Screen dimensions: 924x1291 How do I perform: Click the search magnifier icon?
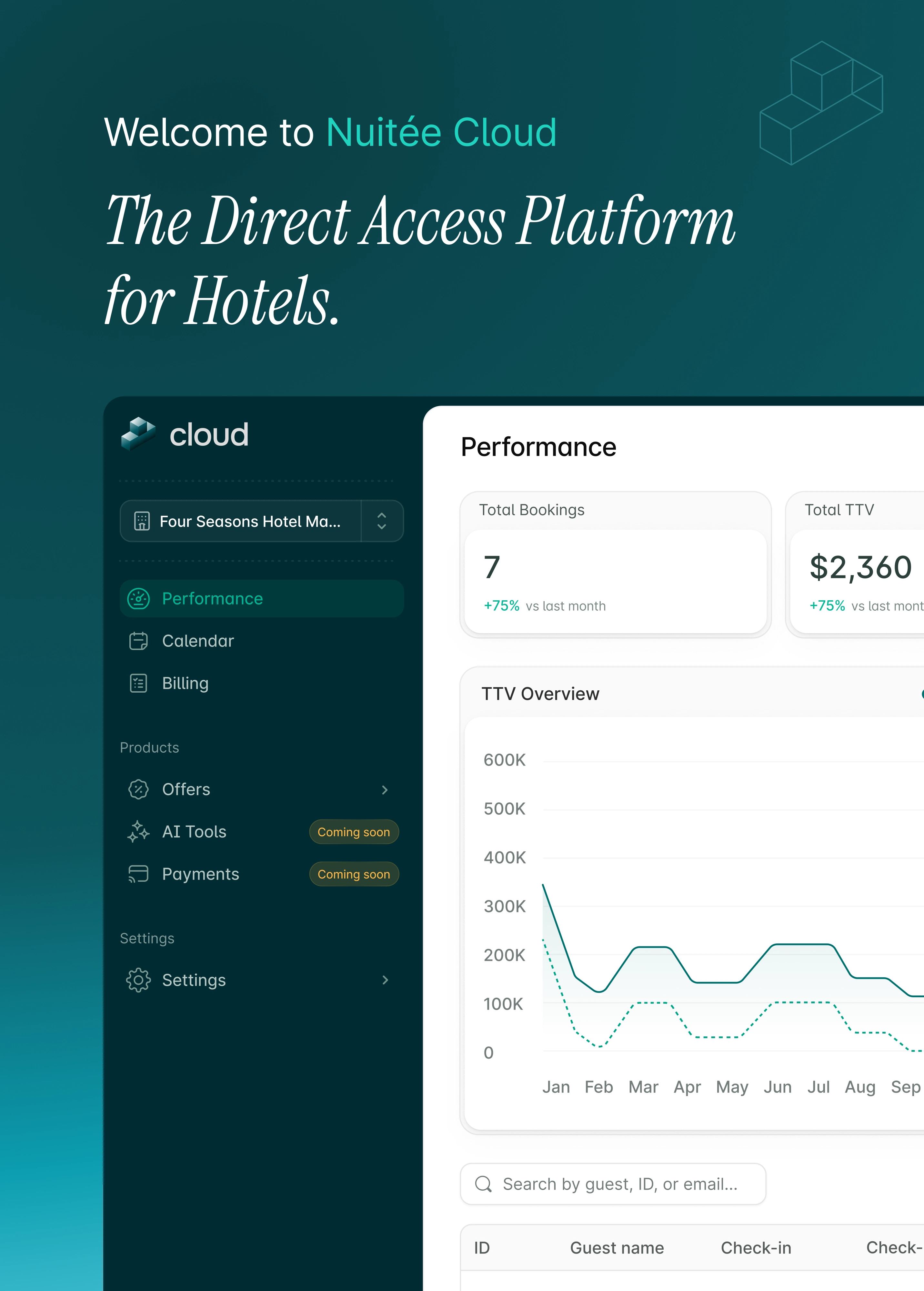(x=483, y=1184)
